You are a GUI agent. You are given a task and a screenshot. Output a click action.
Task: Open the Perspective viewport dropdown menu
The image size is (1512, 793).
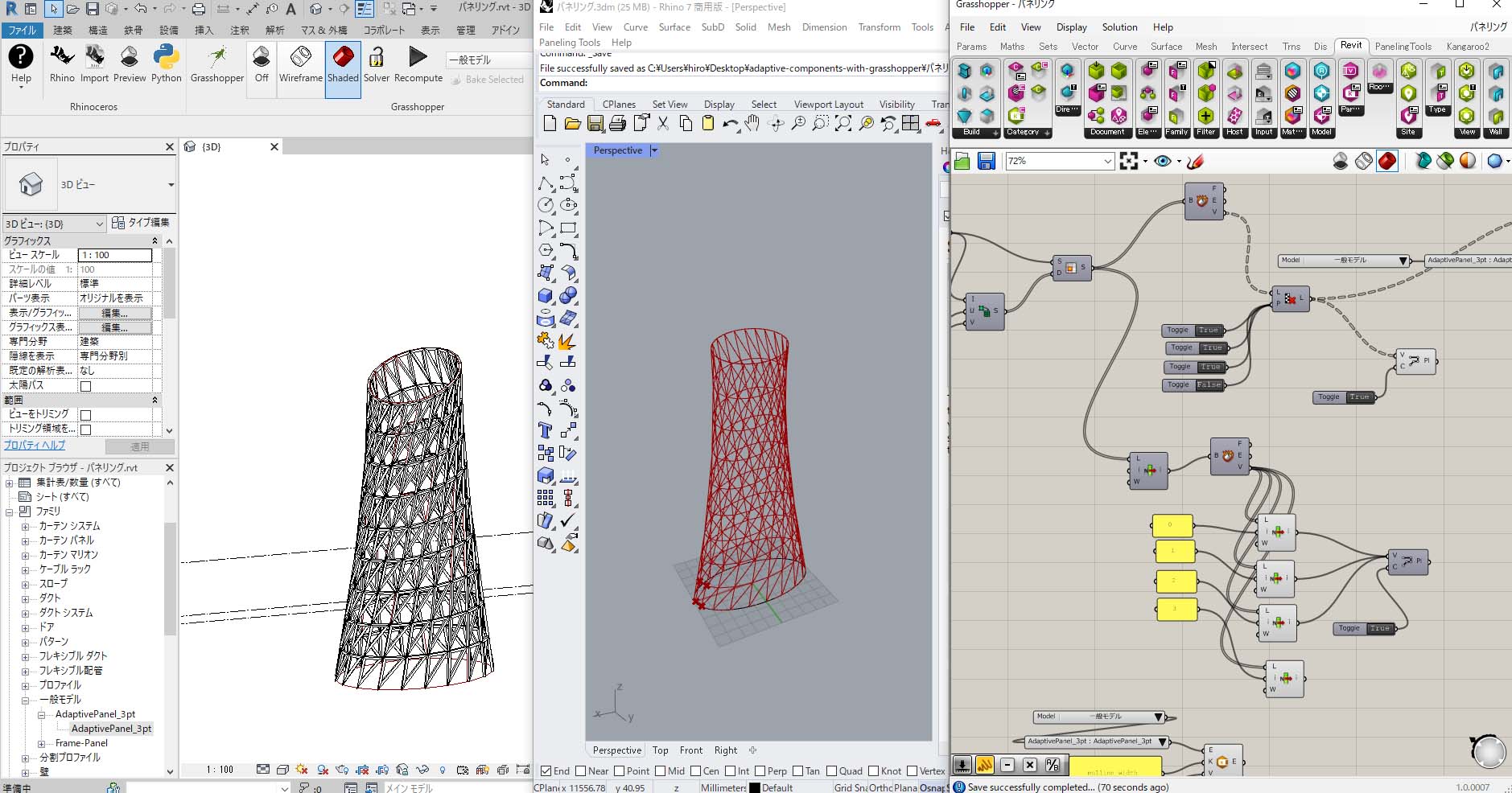click(653, 150)
